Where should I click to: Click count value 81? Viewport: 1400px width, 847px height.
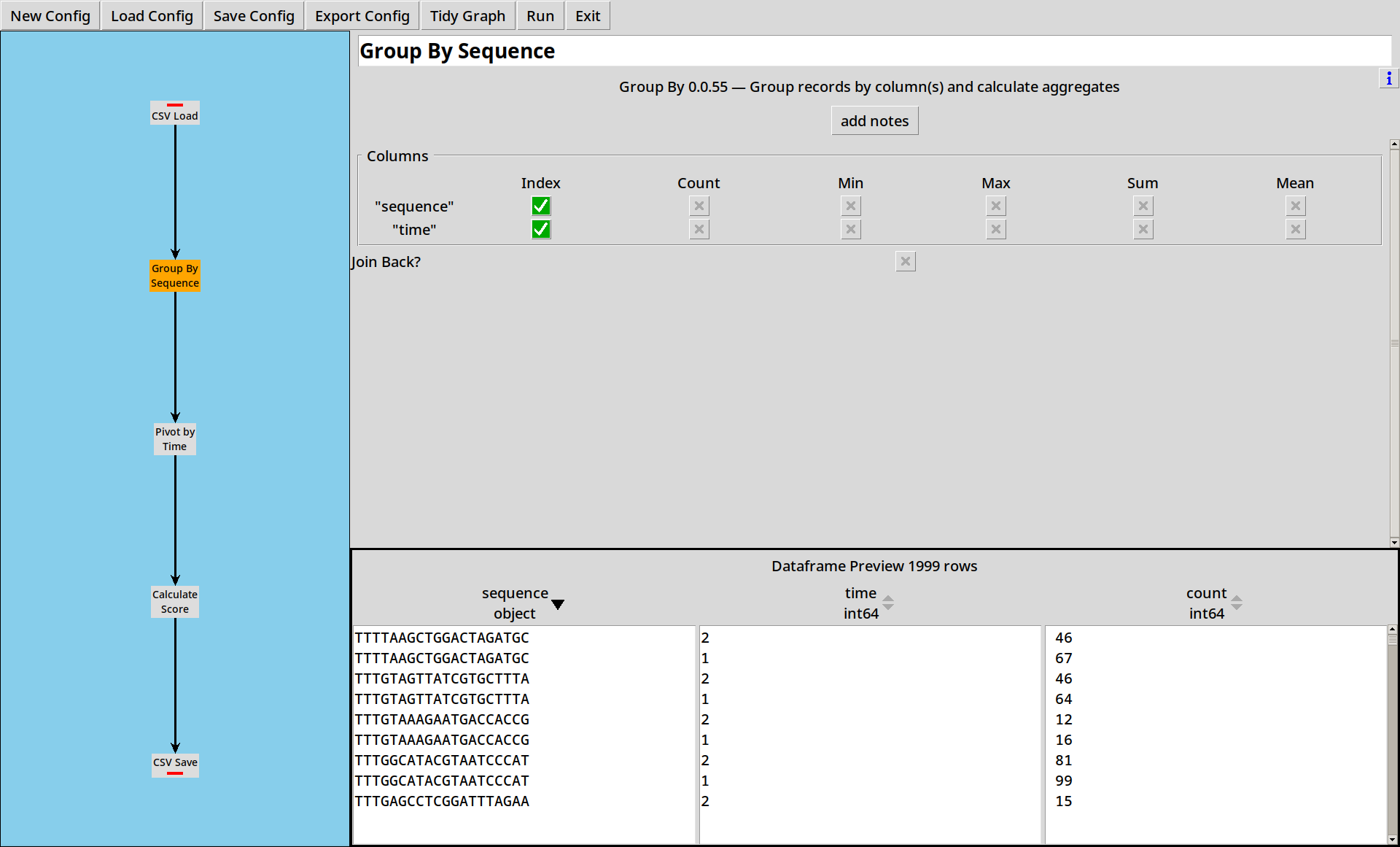pos(1063,760)
